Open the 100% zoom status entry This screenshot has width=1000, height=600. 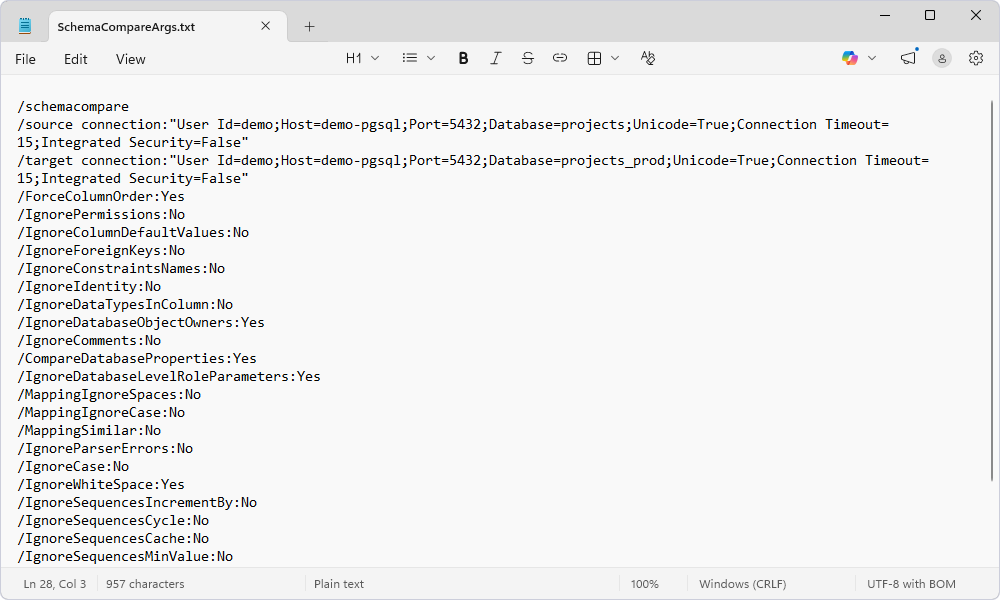pyautogui.click(x=645, y=583)
